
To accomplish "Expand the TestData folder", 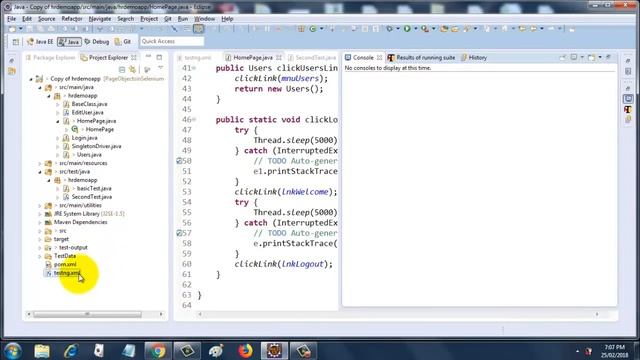I will point(40,256).
